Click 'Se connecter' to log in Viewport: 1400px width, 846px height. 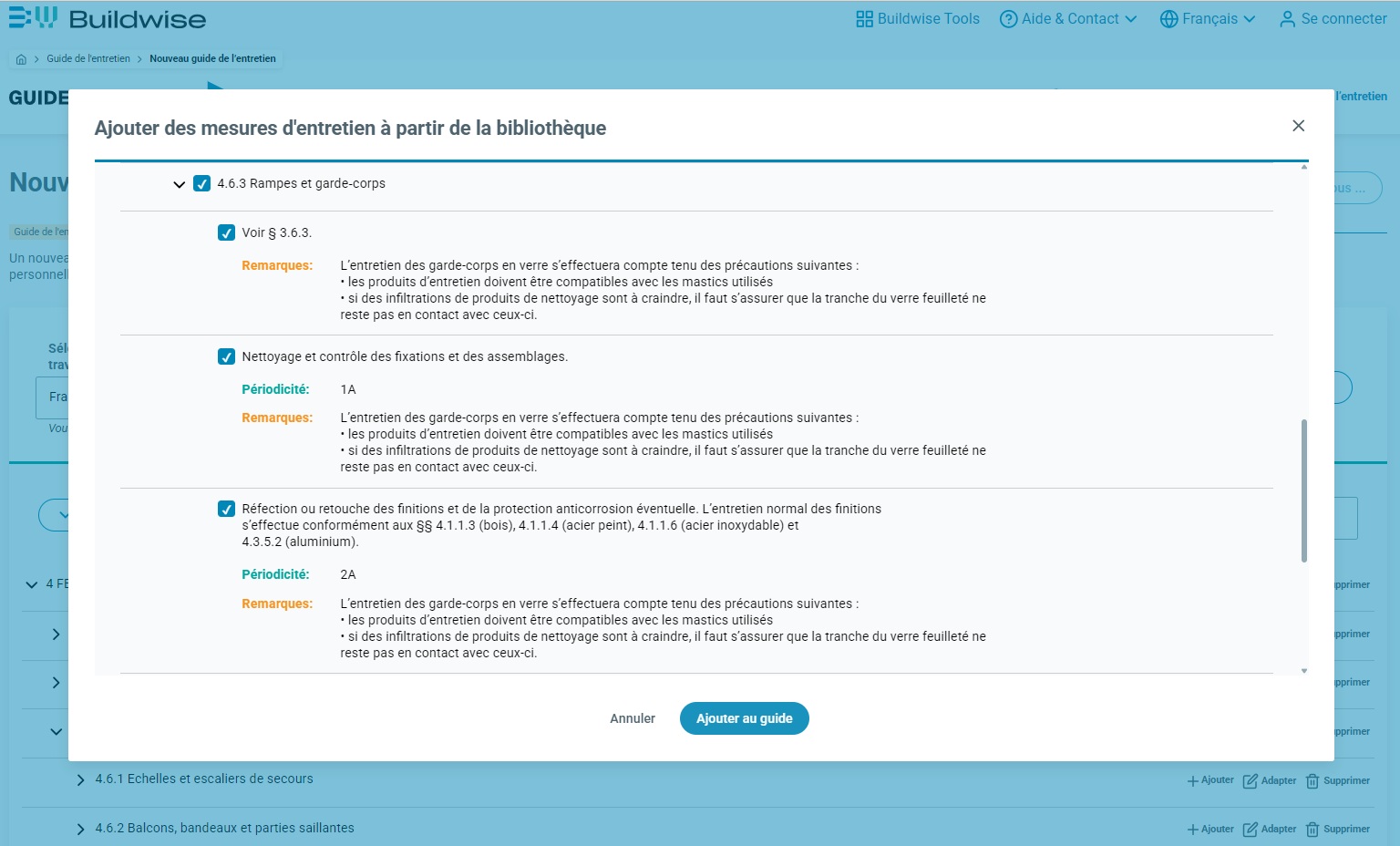(x=1333, y=18)
